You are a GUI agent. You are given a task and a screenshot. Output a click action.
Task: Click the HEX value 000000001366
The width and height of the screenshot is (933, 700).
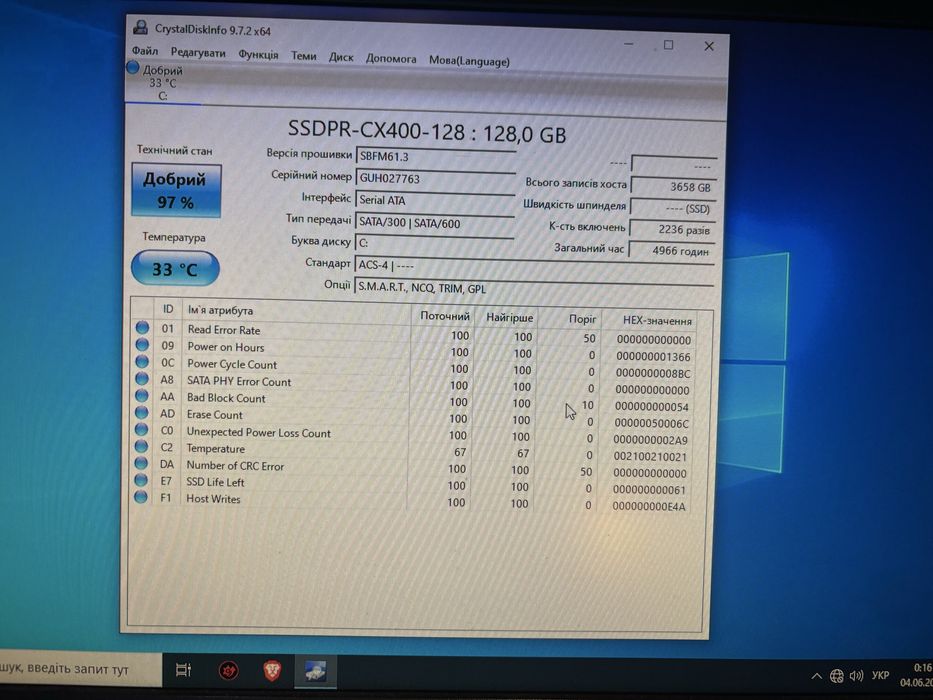[653, 357]
